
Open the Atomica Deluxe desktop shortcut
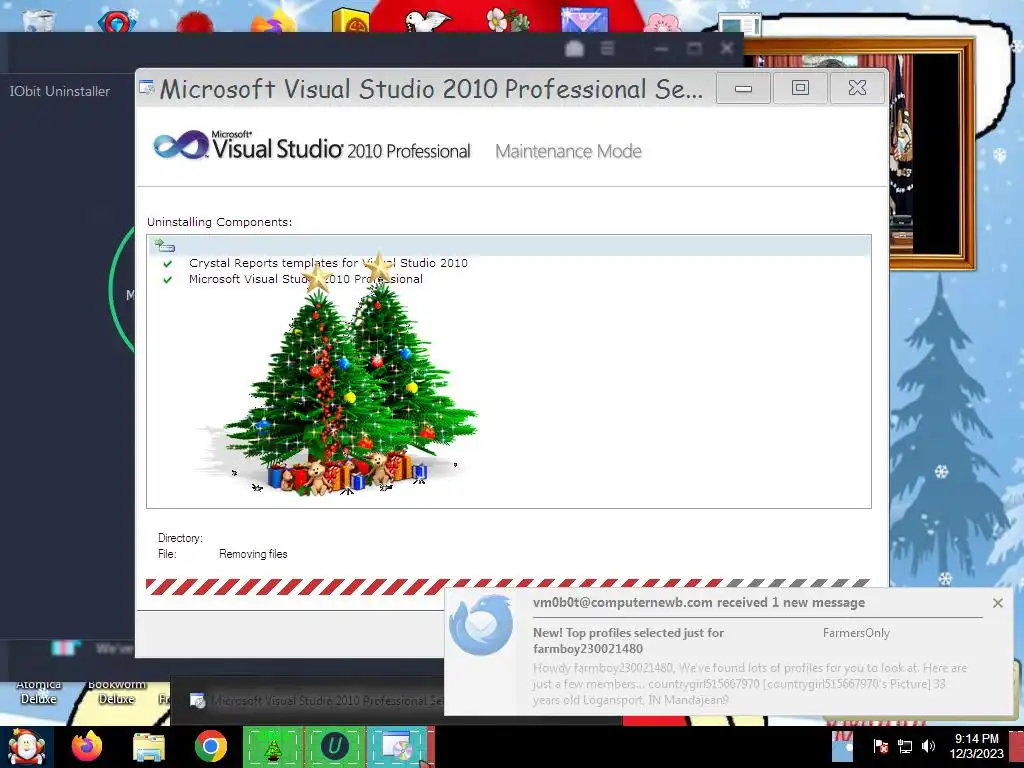click(39, 691)
